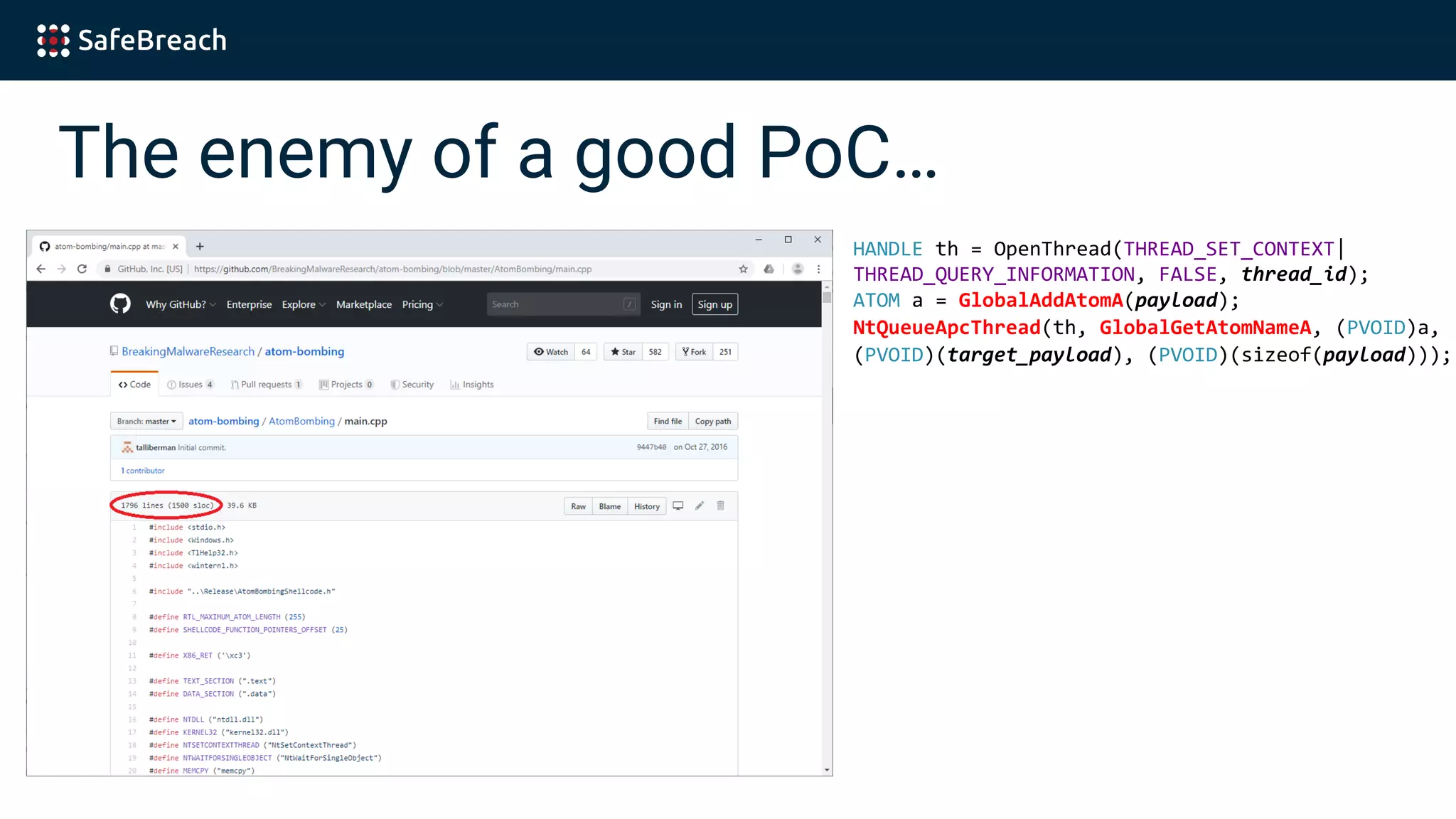This screenshot has width=1456, height=819.
Task: Open the stargazers count 582
Action: tap(655, 351)
